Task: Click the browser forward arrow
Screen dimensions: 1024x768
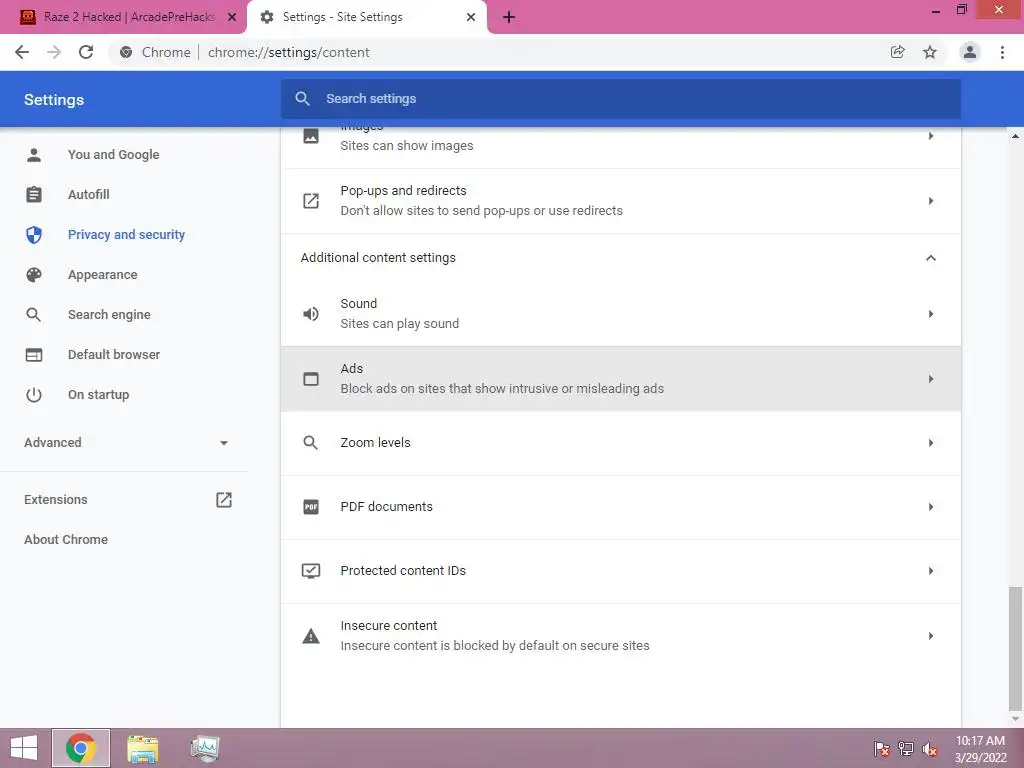Action: coord(54,52)
